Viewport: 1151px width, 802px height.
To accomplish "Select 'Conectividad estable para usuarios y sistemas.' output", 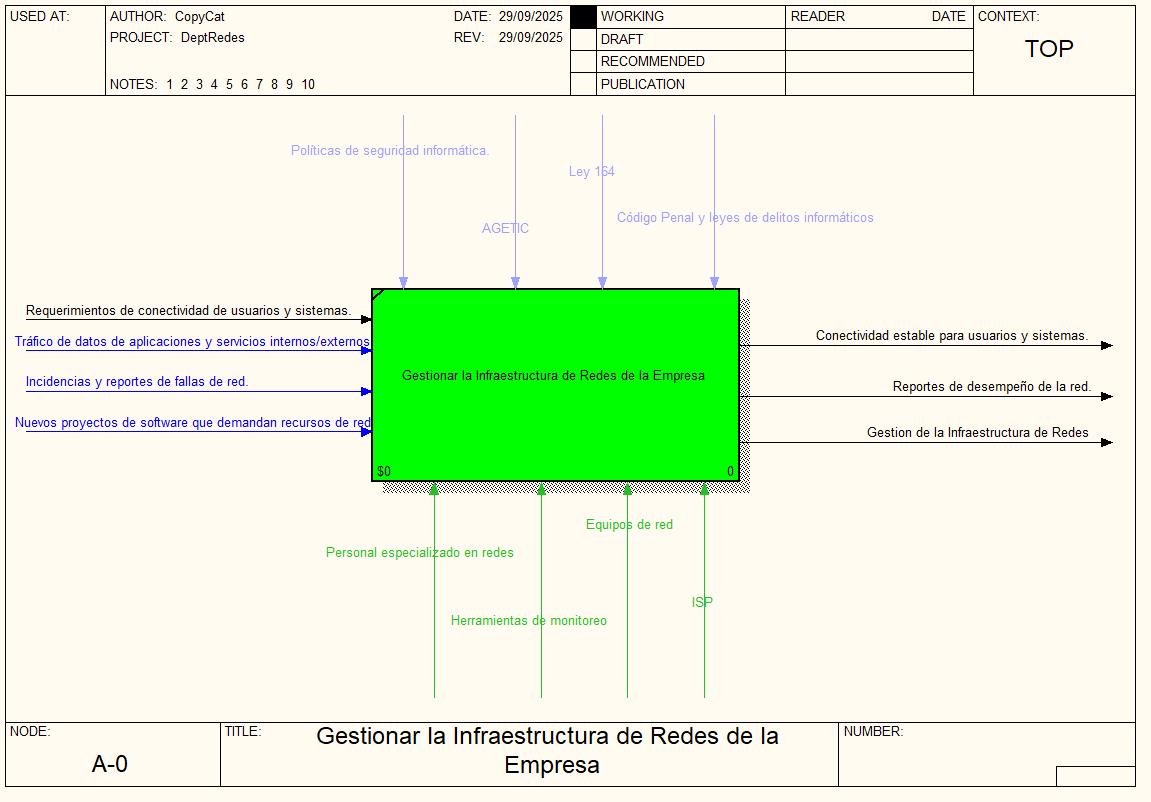I will coord(951,336).
